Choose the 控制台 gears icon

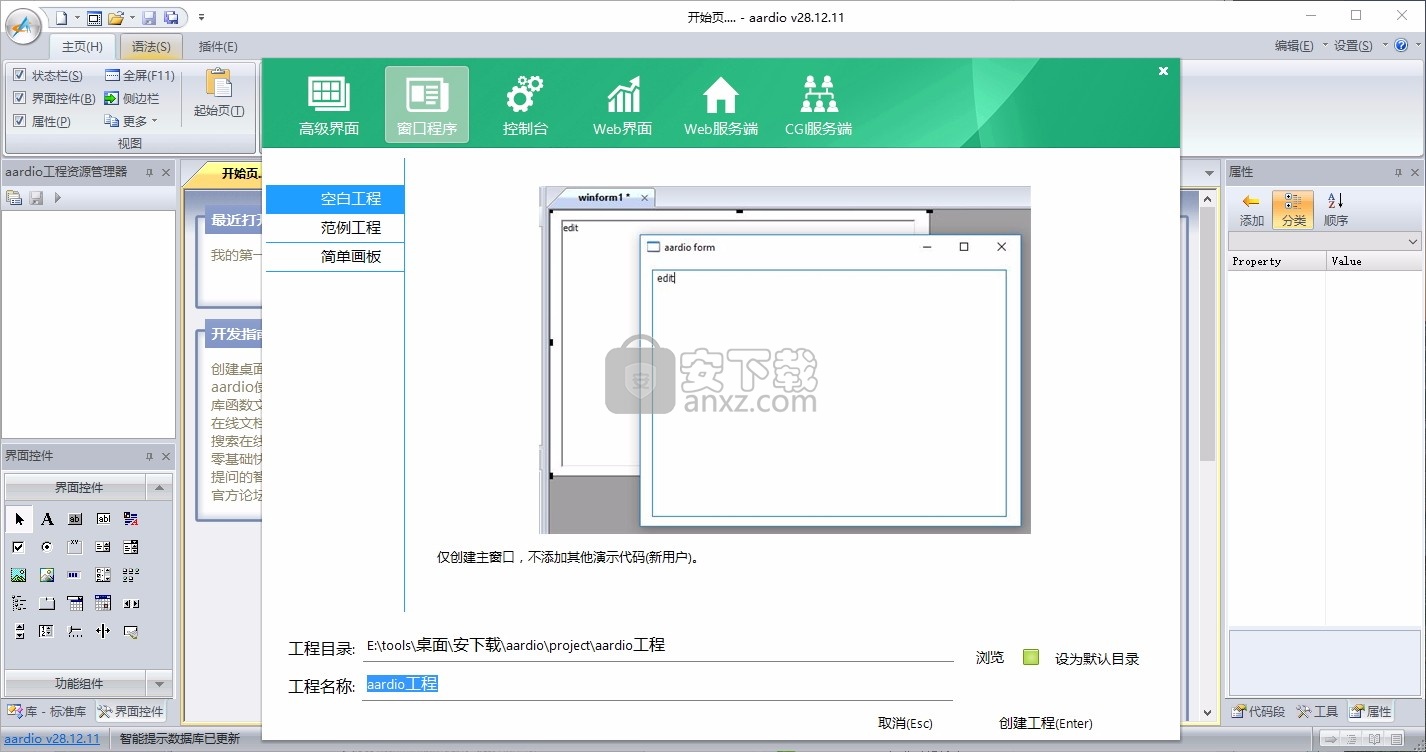pyautogui.click(x=525, y=104)
